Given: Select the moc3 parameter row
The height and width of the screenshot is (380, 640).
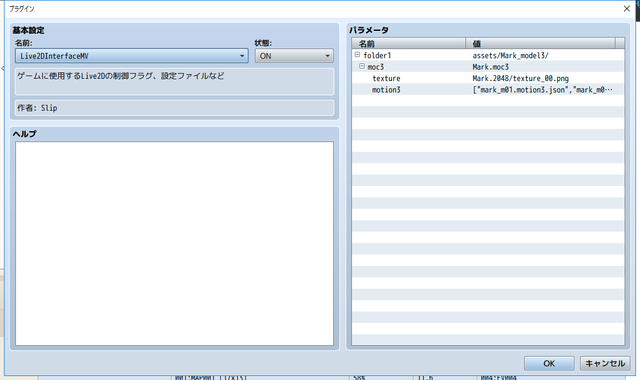Looking at the screenshot, I should [x=488, y=67].
